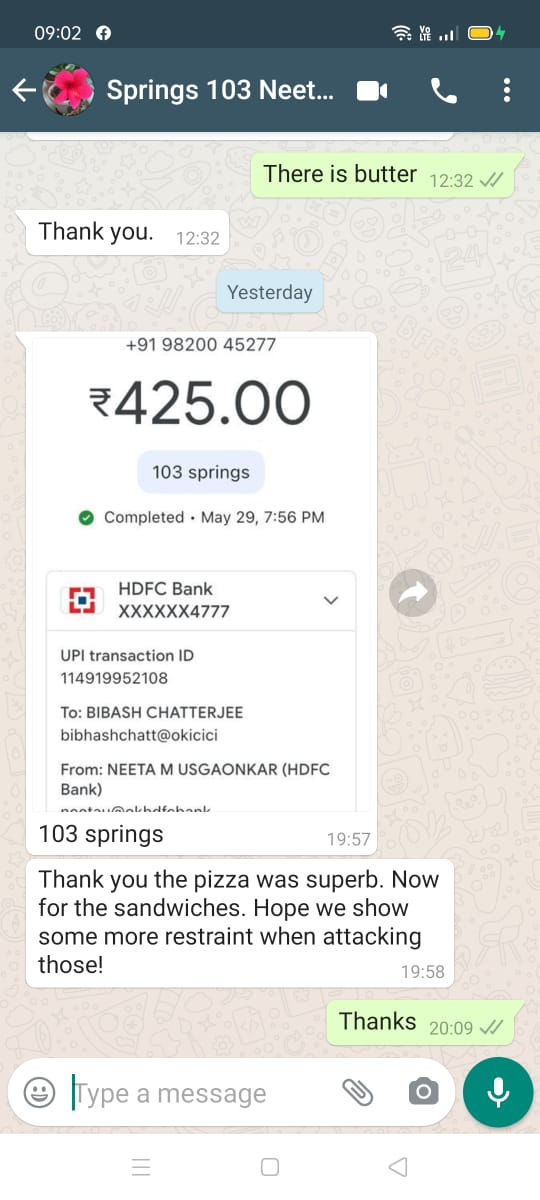Expand the HDFC Bank account chevron
Viewport: 540px width, 1200px height.
(x=331, y=600)
